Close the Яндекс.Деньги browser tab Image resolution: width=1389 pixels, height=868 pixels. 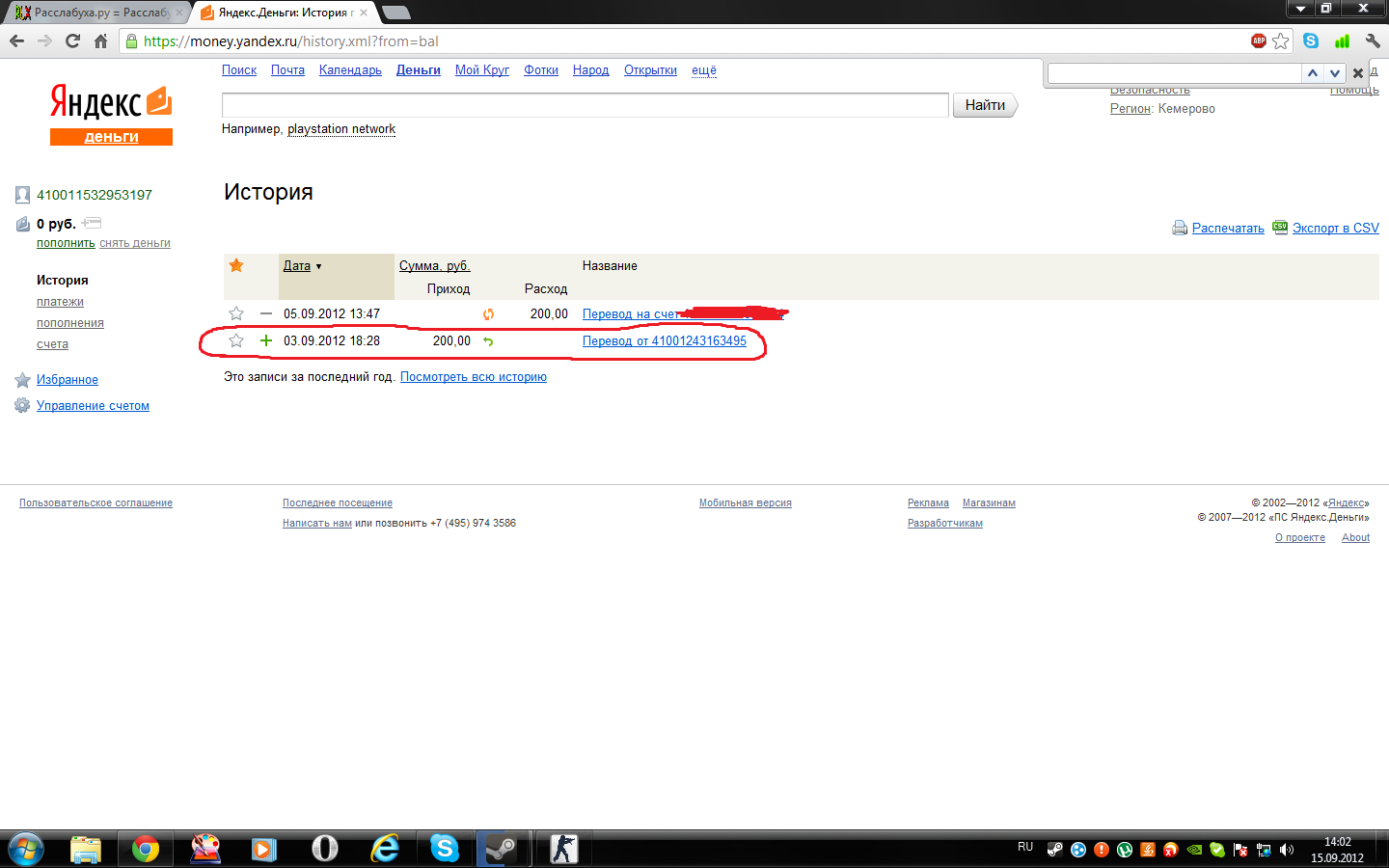(x=364, y=13)
